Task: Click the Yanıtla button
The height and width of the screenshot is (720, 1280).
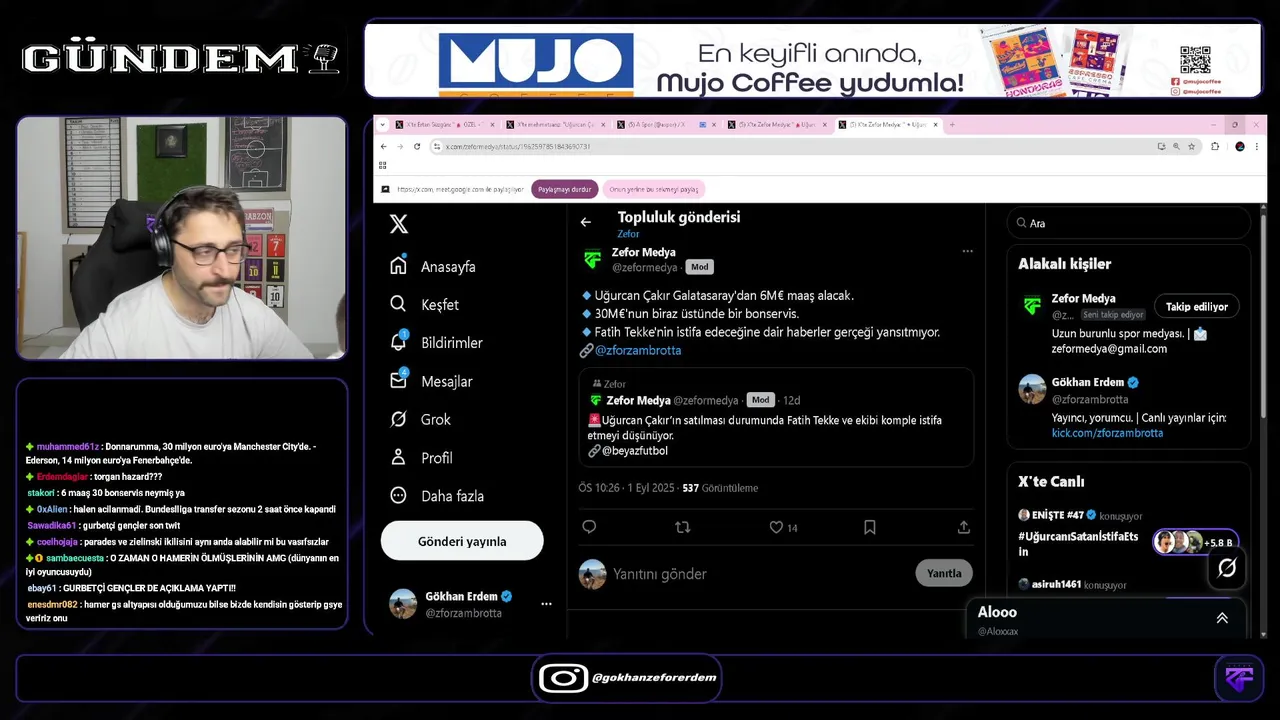Action: click(x=944, y=573)
